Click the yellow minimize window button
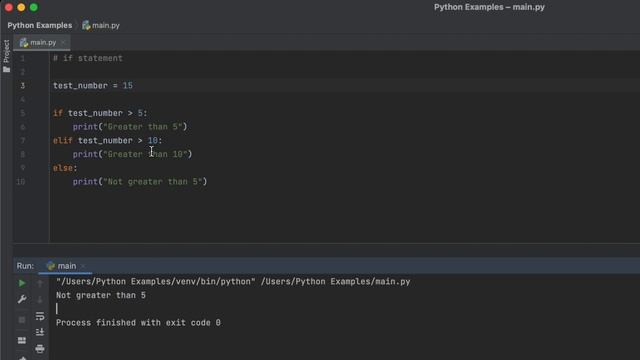640x360 pixels. [x=21, y=7]
